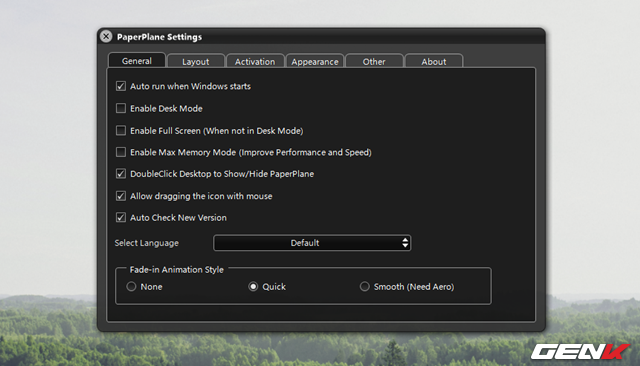Click the language dropdown stepper arrows
The height and width of the screenshot is (366, 640).
(x=405, y=243)
